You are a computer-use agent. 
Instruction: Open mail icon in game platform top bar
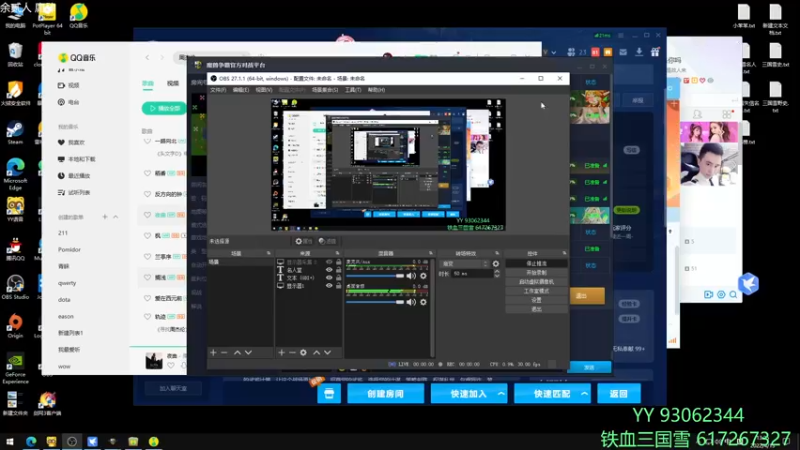pos(623,52)
